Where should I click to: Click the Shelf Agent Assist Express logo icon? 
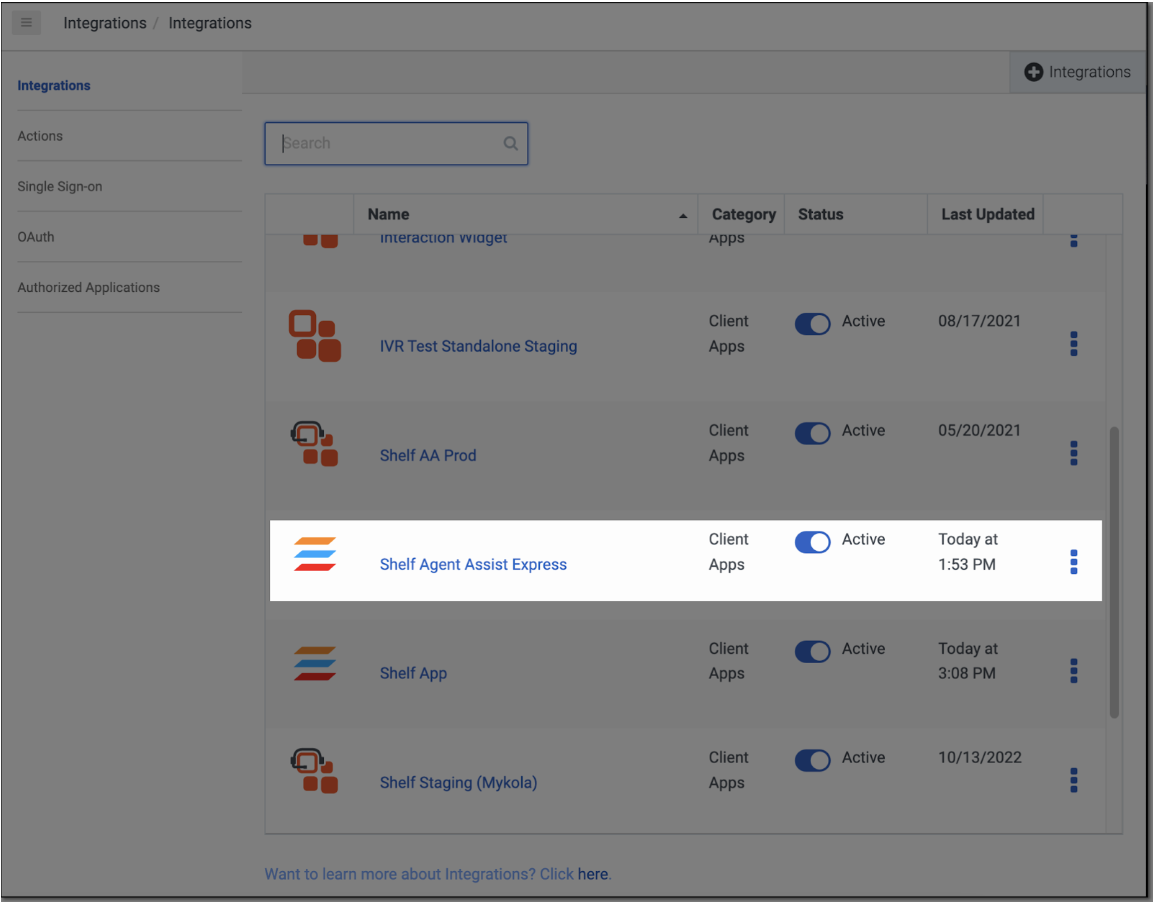pyautogui.click(x=315, y=554)
